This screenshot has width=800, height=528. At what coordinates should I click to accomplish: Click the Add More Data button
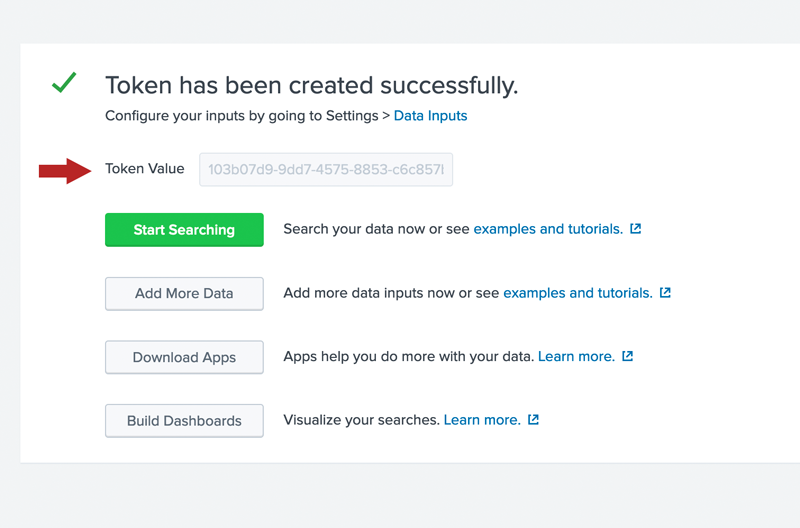pyautogui.click(x=184, y=294)
